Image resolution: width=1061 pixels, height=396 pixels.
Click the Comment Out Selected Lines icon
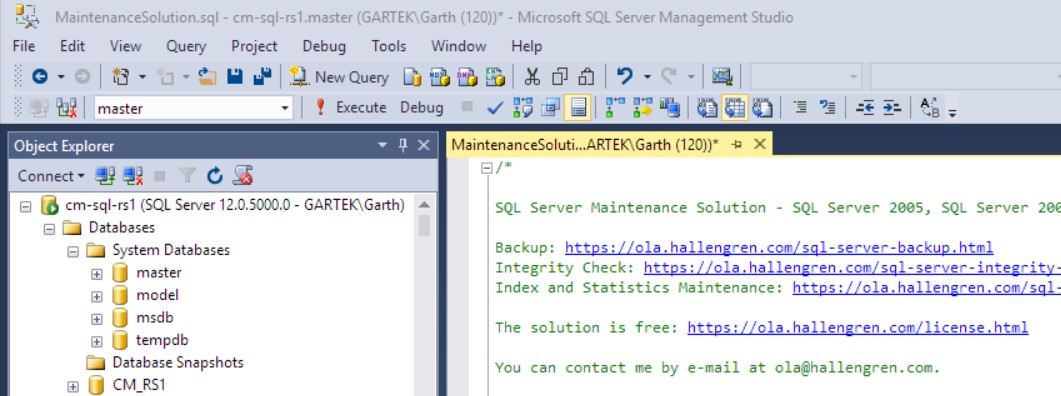800,107
